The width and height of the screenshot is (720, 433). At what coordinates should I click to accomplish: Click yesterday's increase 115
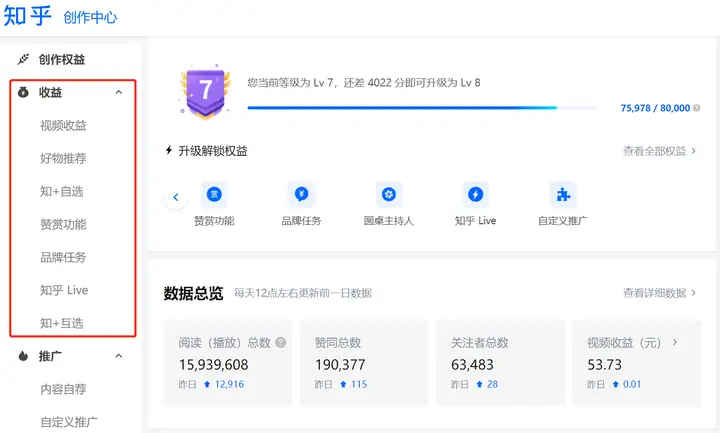point(359,384)
